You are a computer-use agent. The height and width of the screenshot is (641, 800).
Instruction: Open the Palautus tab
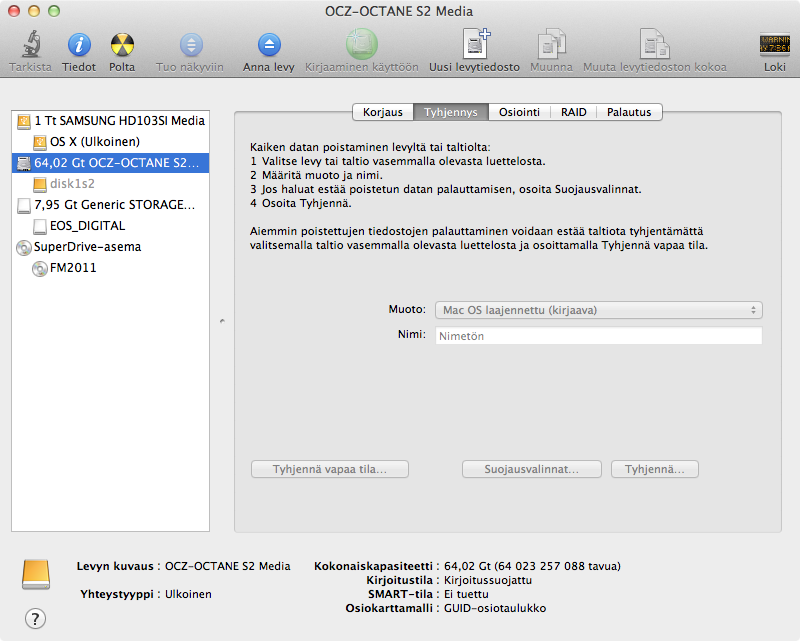pos(629,112)
